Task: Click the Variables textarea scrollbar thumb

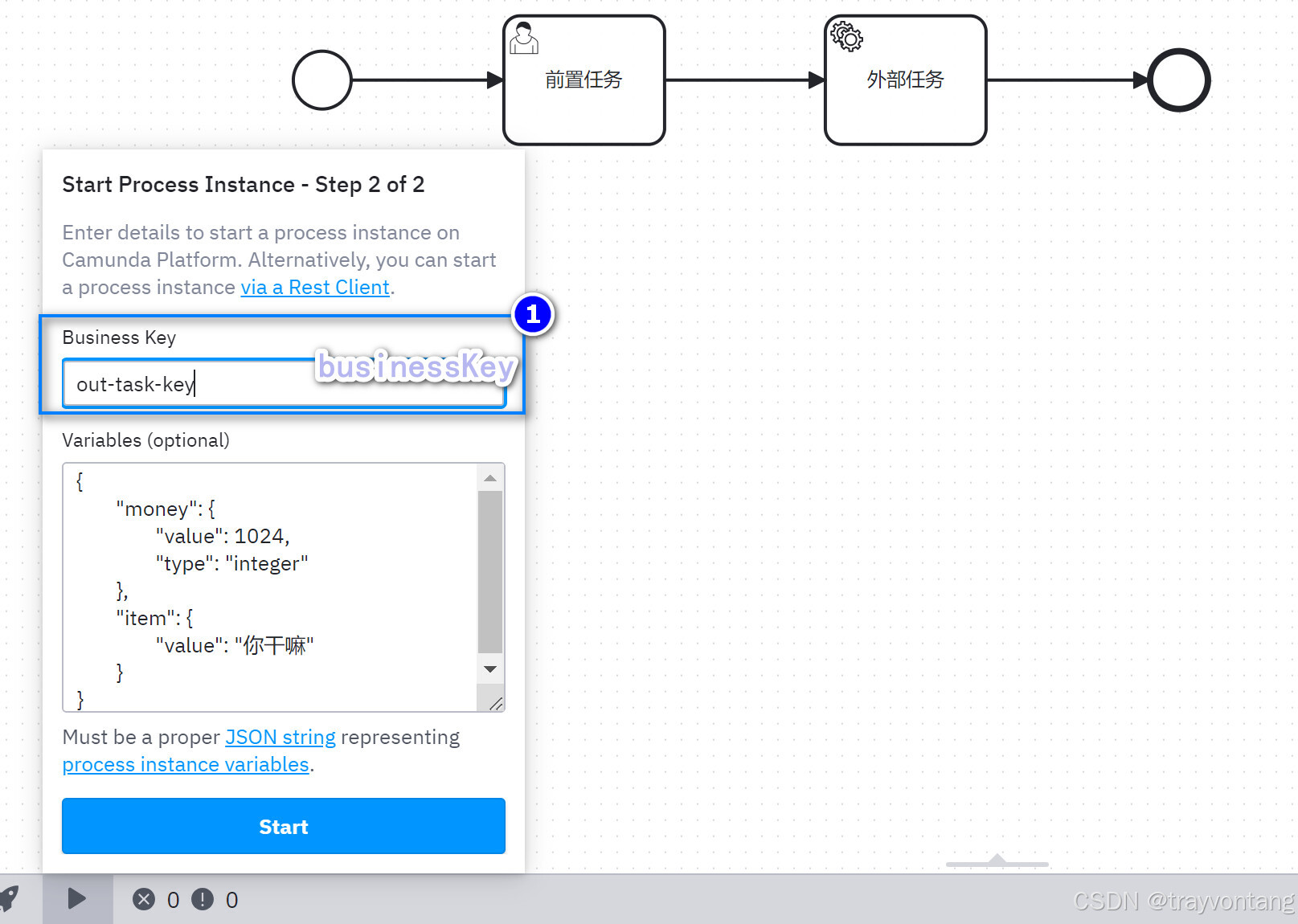Action: coord(490,573)
